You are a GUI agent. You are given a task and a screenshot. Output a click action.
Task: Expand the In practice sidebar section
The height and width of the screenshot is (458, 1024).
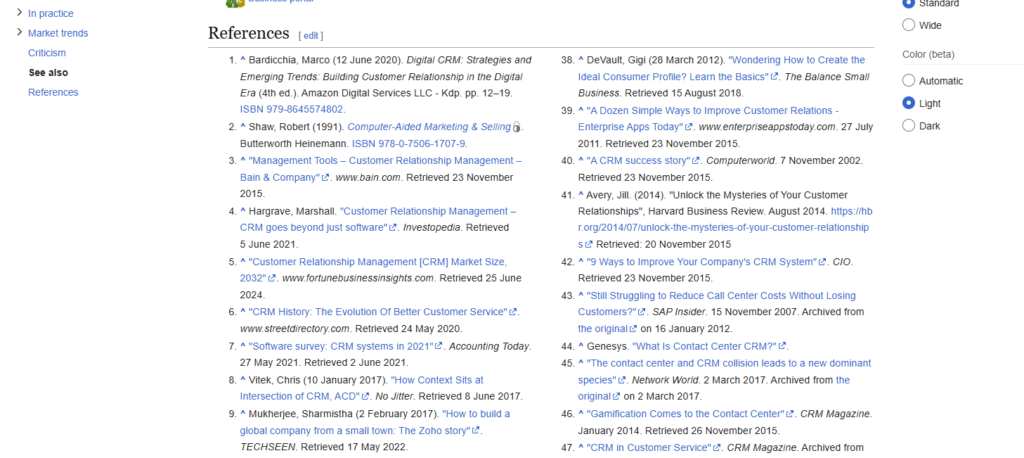tap(19, 12)
